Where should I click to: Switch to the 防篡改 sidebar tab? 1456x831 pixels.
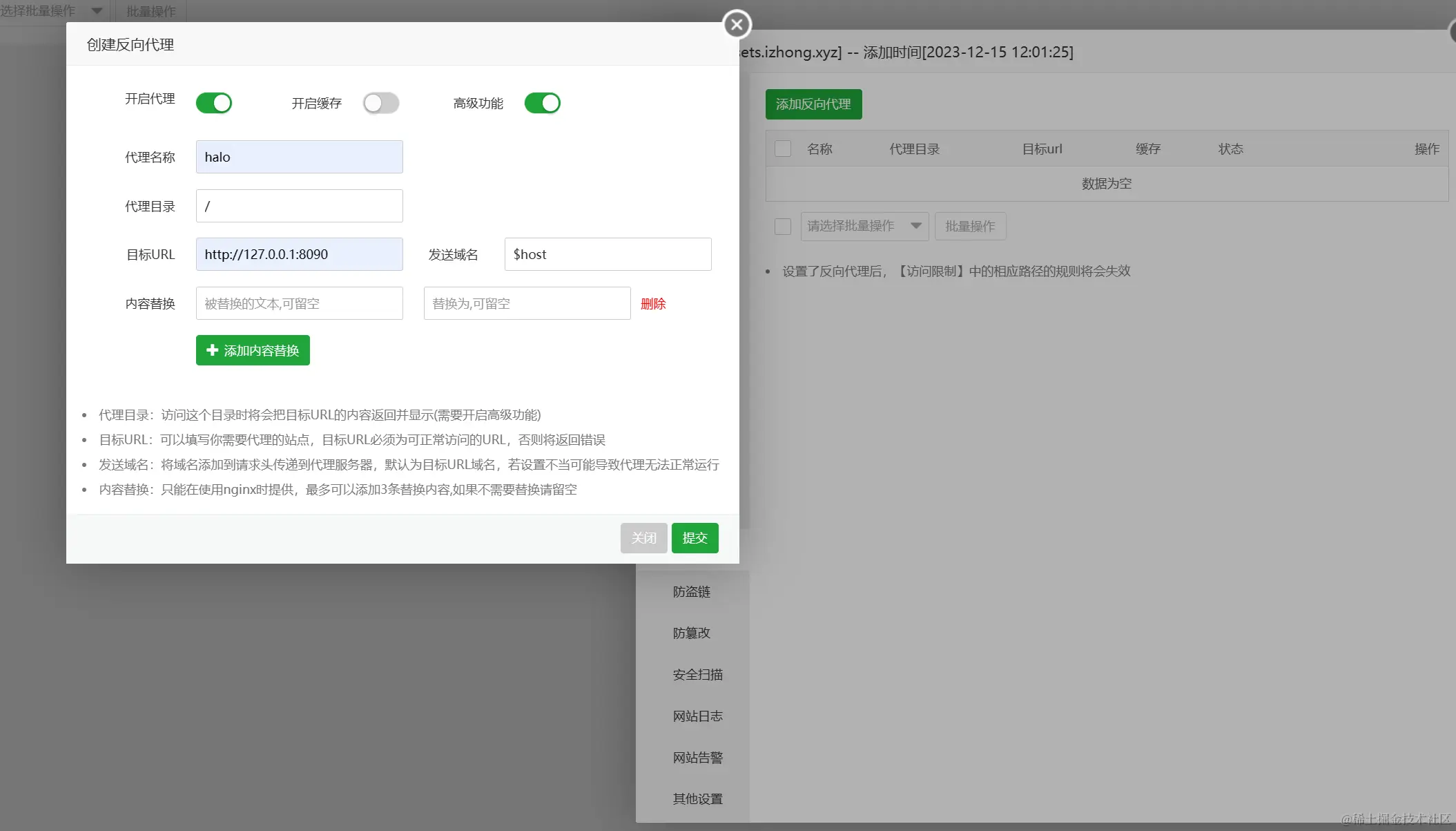click(x=692, y=633)
